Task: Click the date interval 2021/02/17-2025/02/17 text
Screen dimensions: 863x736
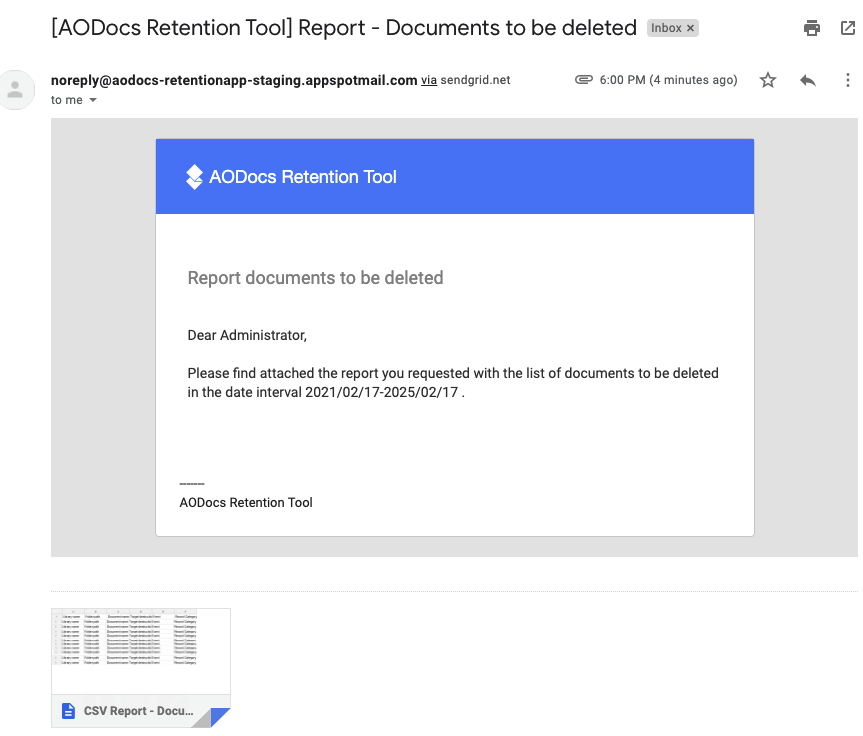Action: (x=381, y=392)
